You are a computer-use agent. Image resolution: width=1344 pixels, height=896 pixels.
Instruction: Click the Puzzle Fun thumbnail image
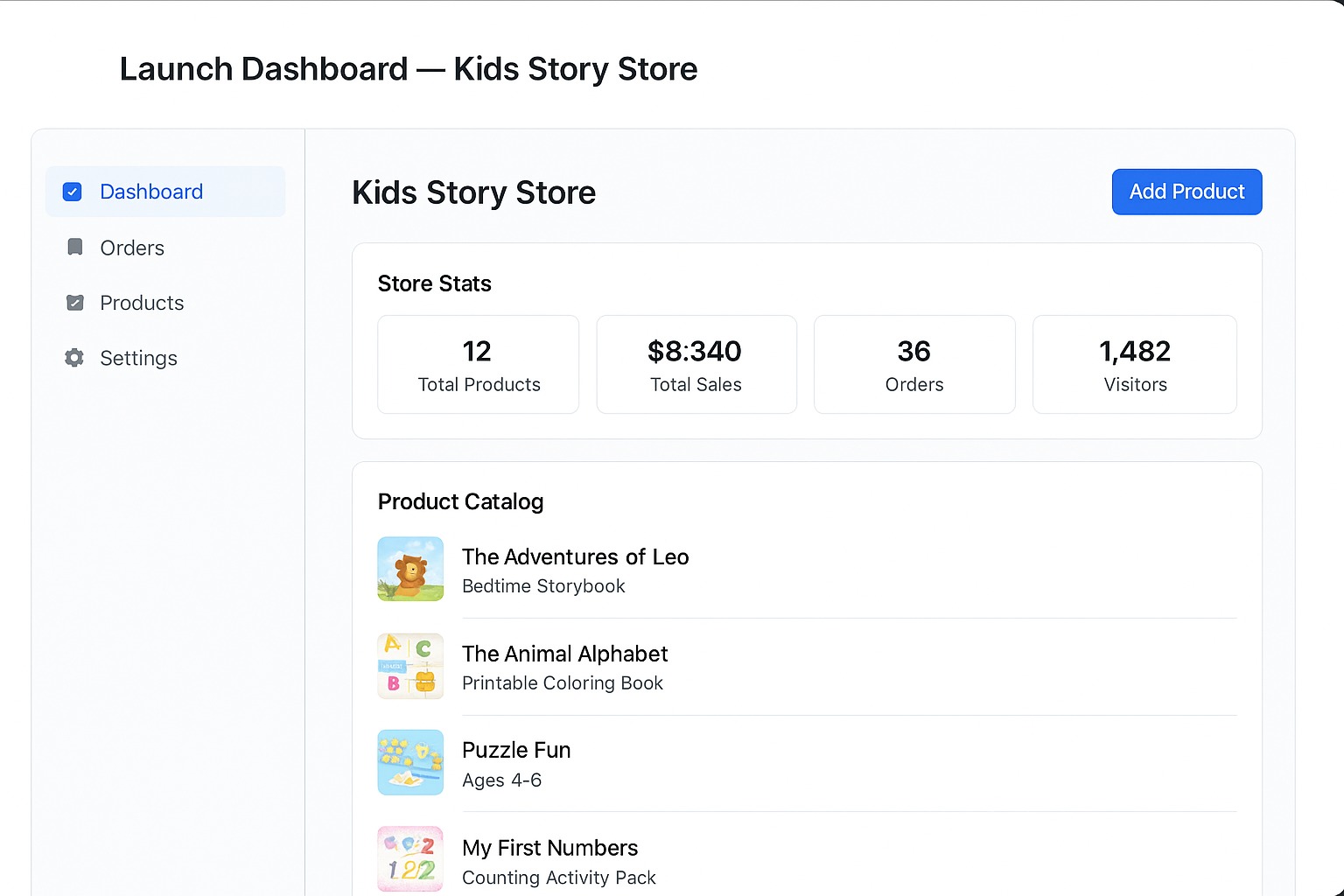click(410, 762)
